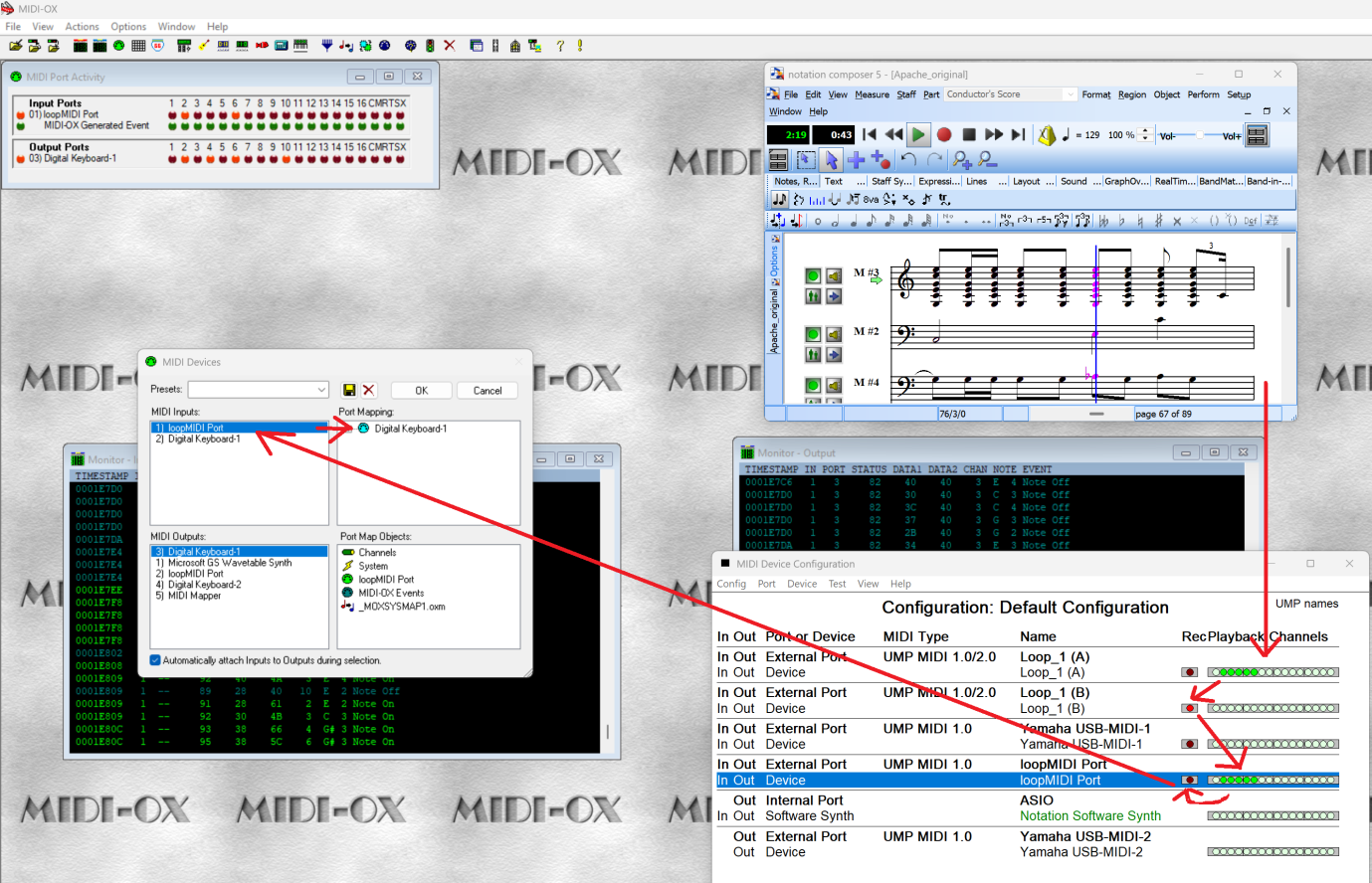1372x883 pixels.
Task: Click the piano keyboard icon in MIDI-OX toolbar
Action: (x=300, y=46)
